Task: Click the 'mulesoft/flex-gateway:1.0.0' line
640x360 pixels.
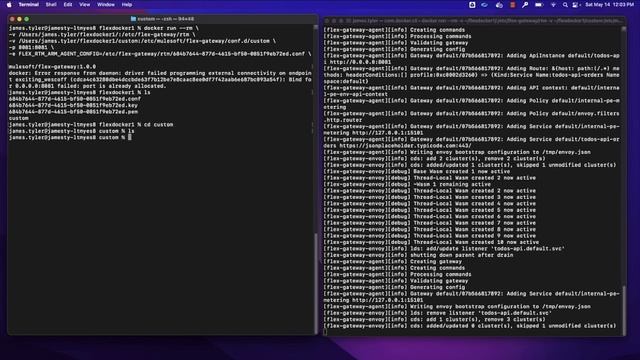Action: coord(52,67)
